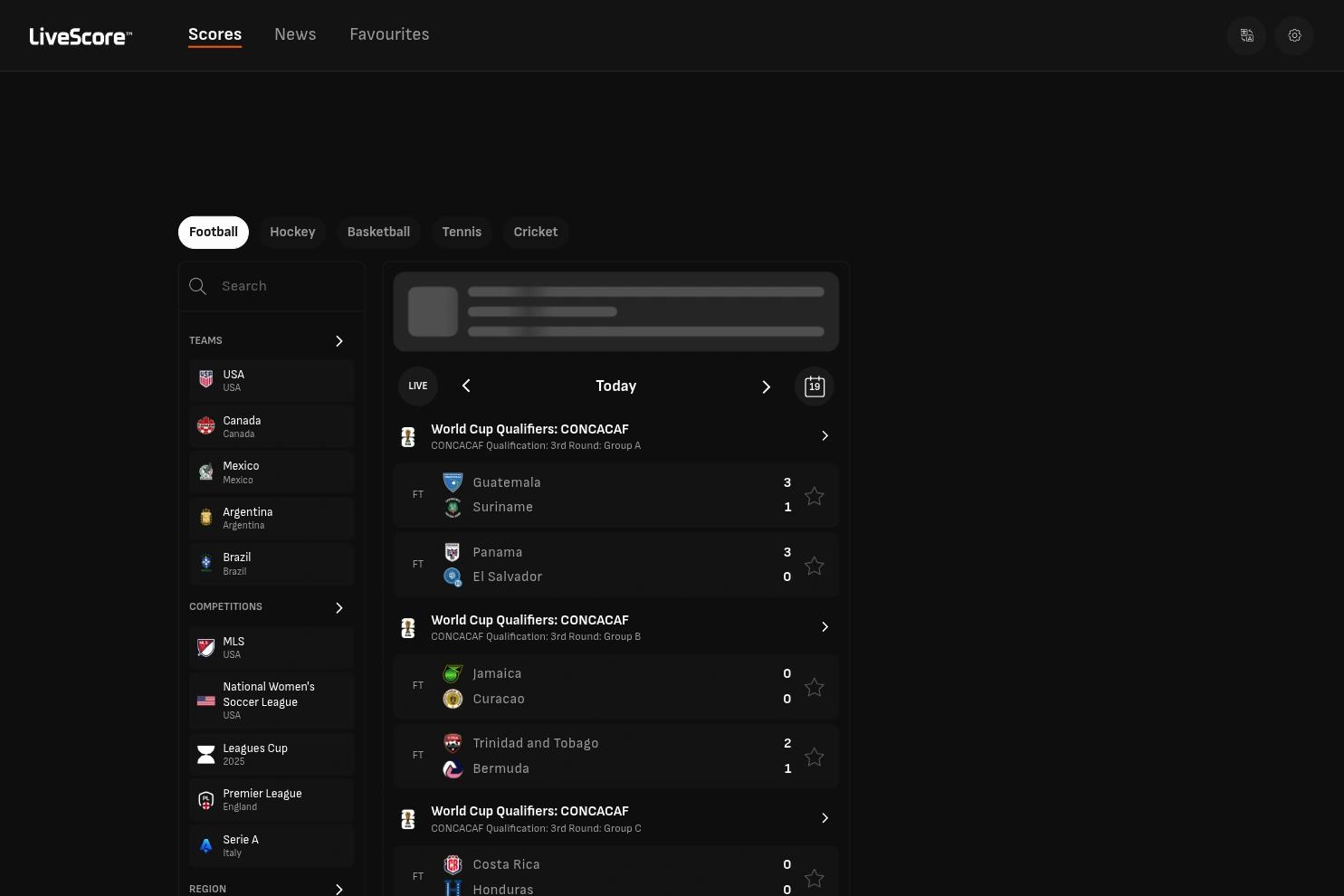This screenshot has height=896, width=1344.
Task: Click the El Salvador team badge
Action: pos(453,577)
